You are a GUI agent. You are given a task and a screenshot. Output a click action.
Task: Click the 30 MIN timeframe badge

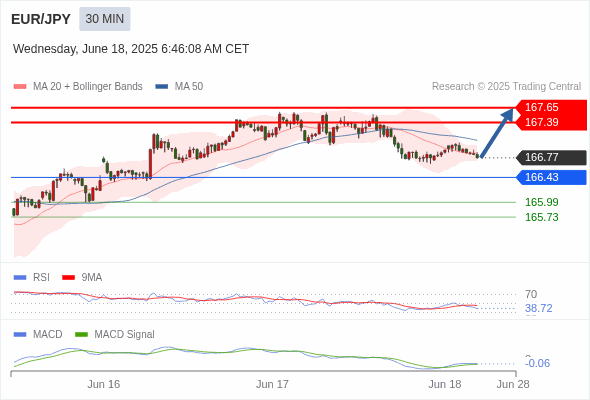105,19
